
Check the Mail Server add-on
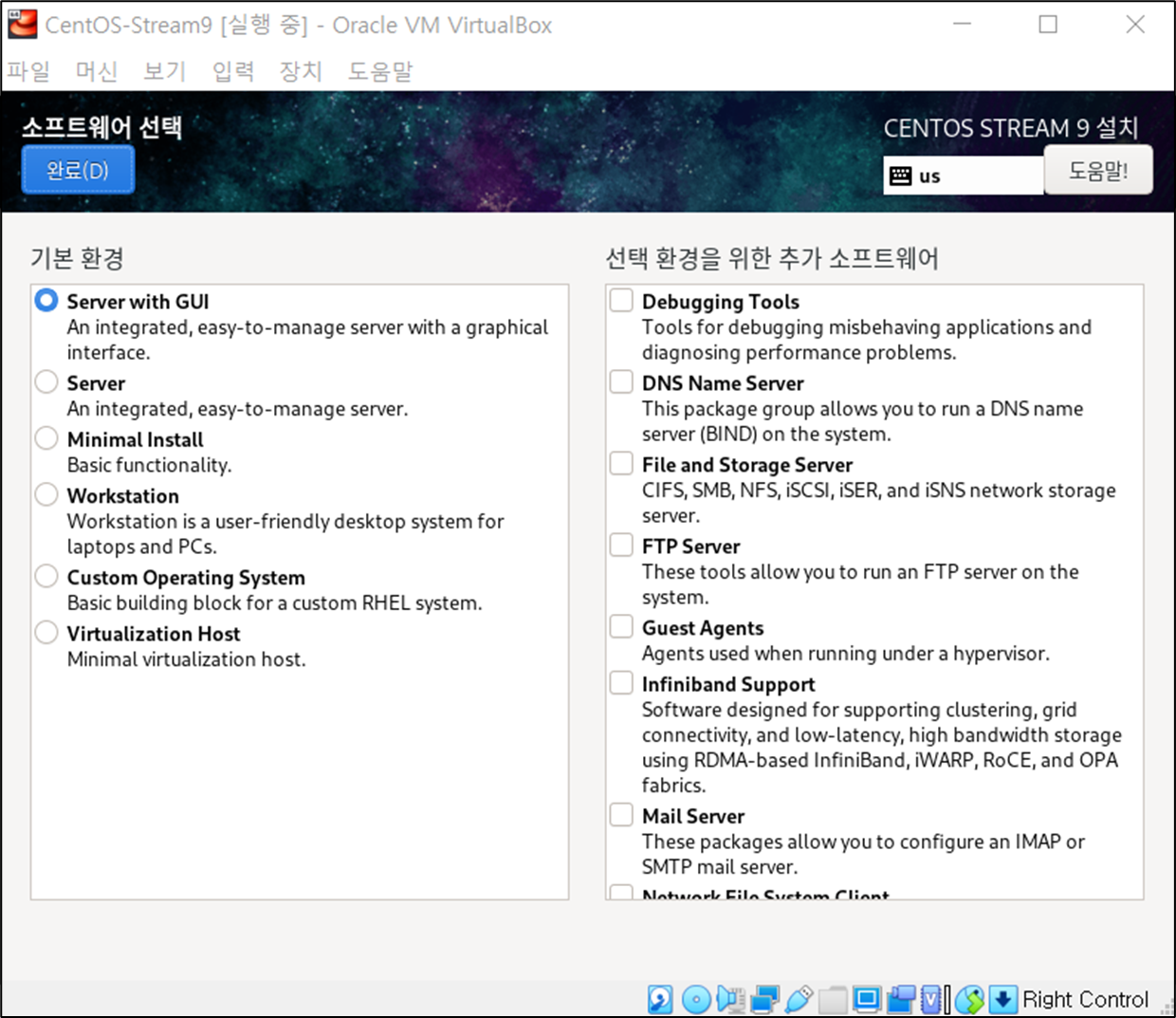click(x=621, y=816)
